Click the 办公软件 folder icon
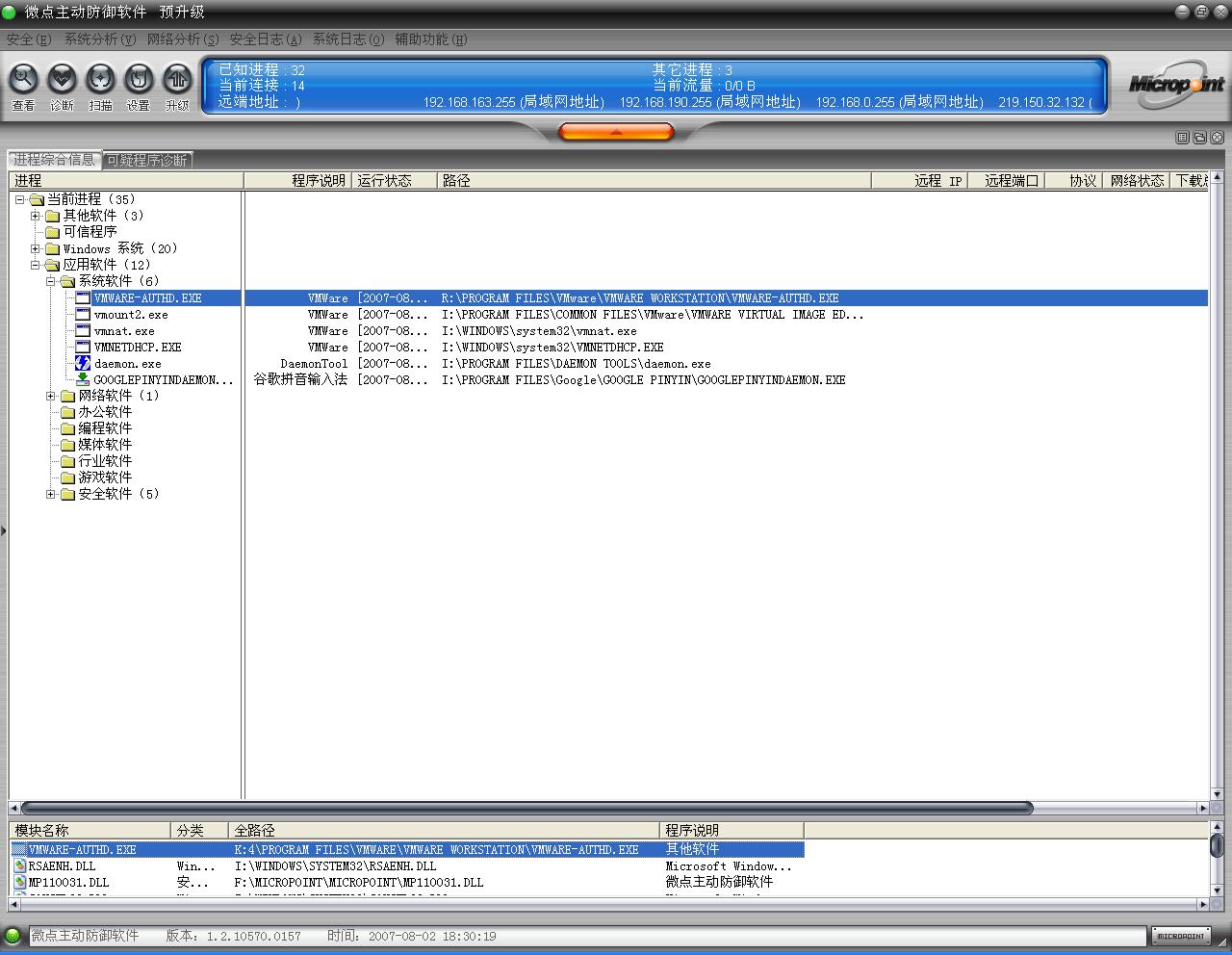The width and height of the screenshot is (1232, 955). (67, 412)
